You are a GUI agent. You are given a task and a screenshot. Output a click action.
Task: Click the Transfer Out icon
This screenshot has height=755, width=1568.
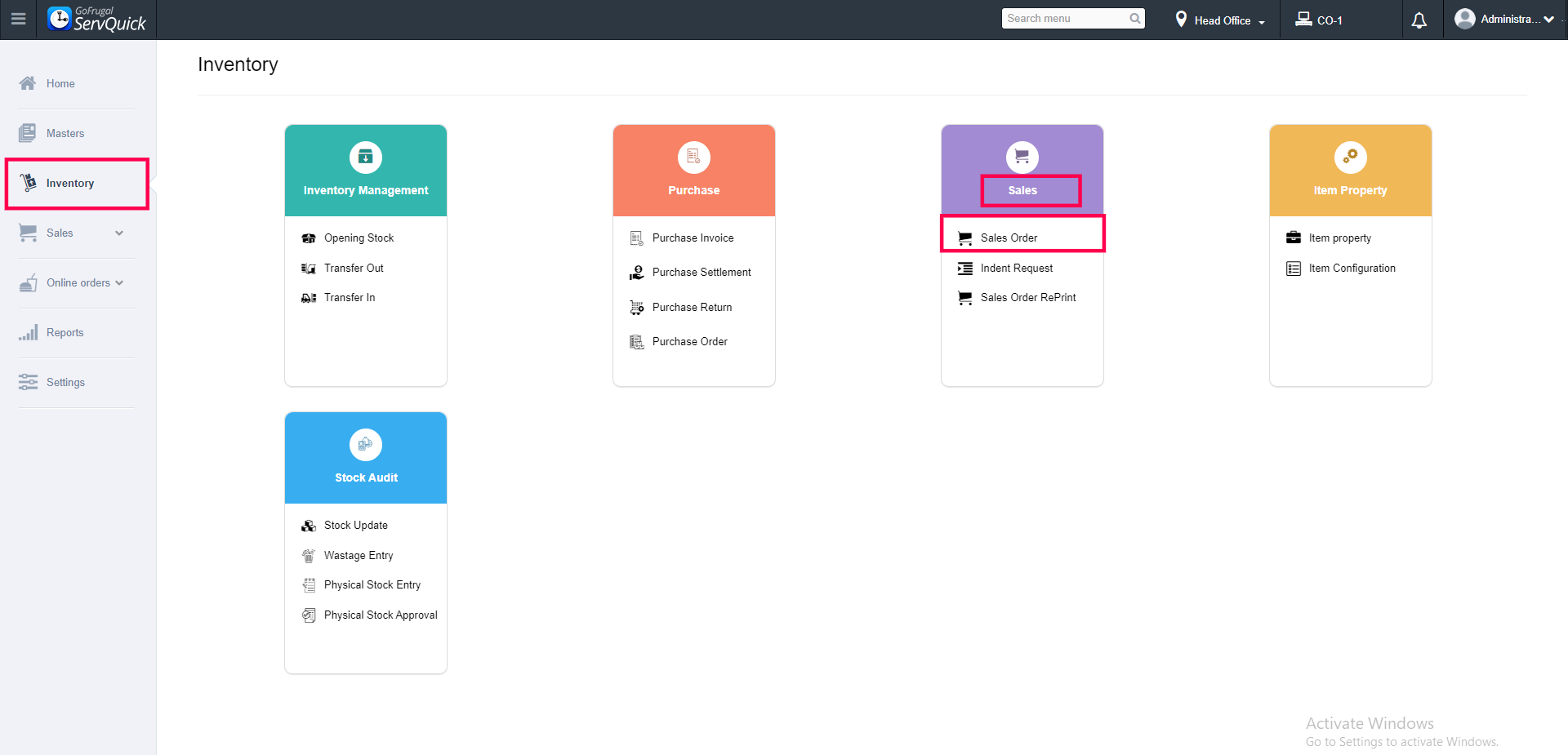(309, 269)
